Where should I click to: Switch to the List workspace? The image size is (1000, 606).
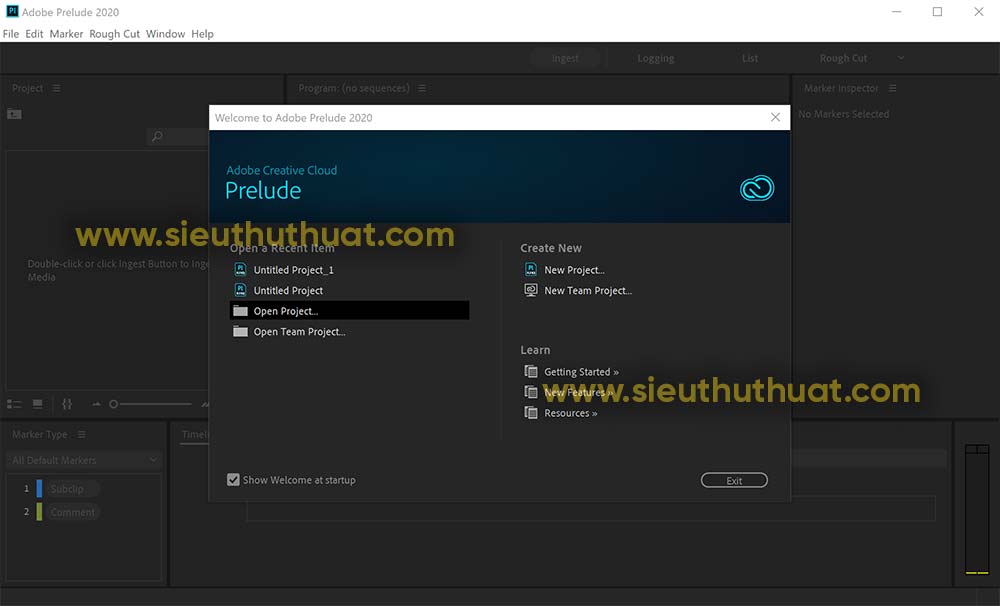[x=750, y=58]
